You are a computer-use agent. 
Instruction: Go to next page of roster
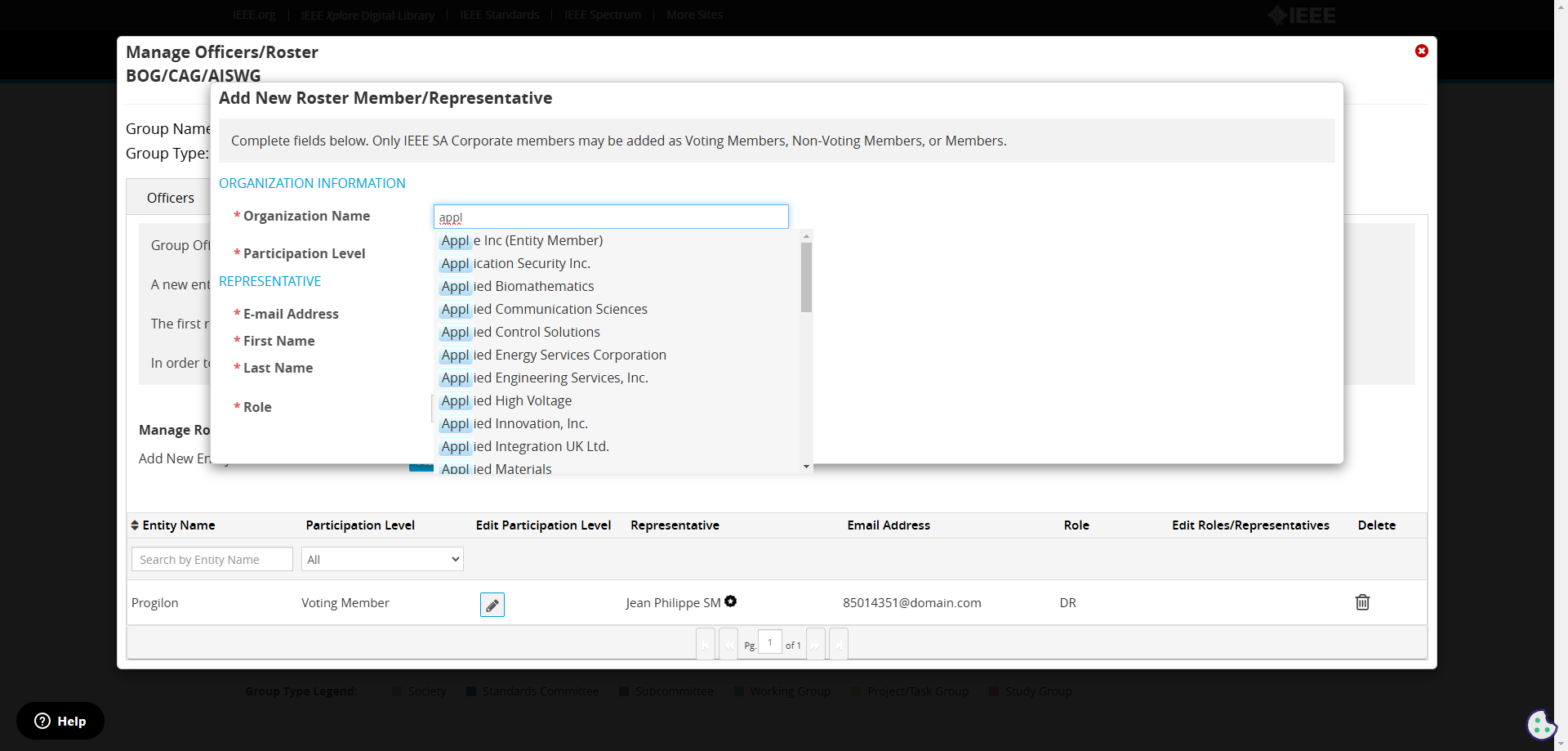pos(815,644)
